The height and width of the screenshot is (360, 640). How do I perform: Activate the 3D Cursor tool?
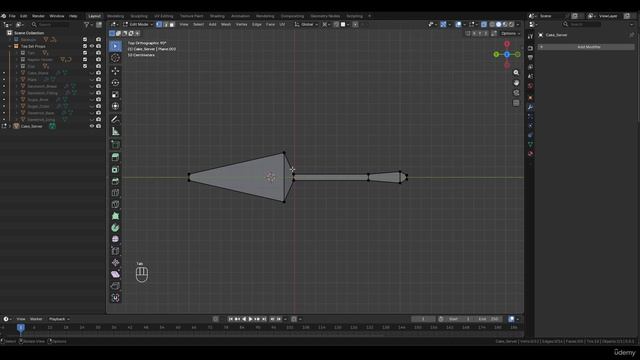(x=115, y=58)
